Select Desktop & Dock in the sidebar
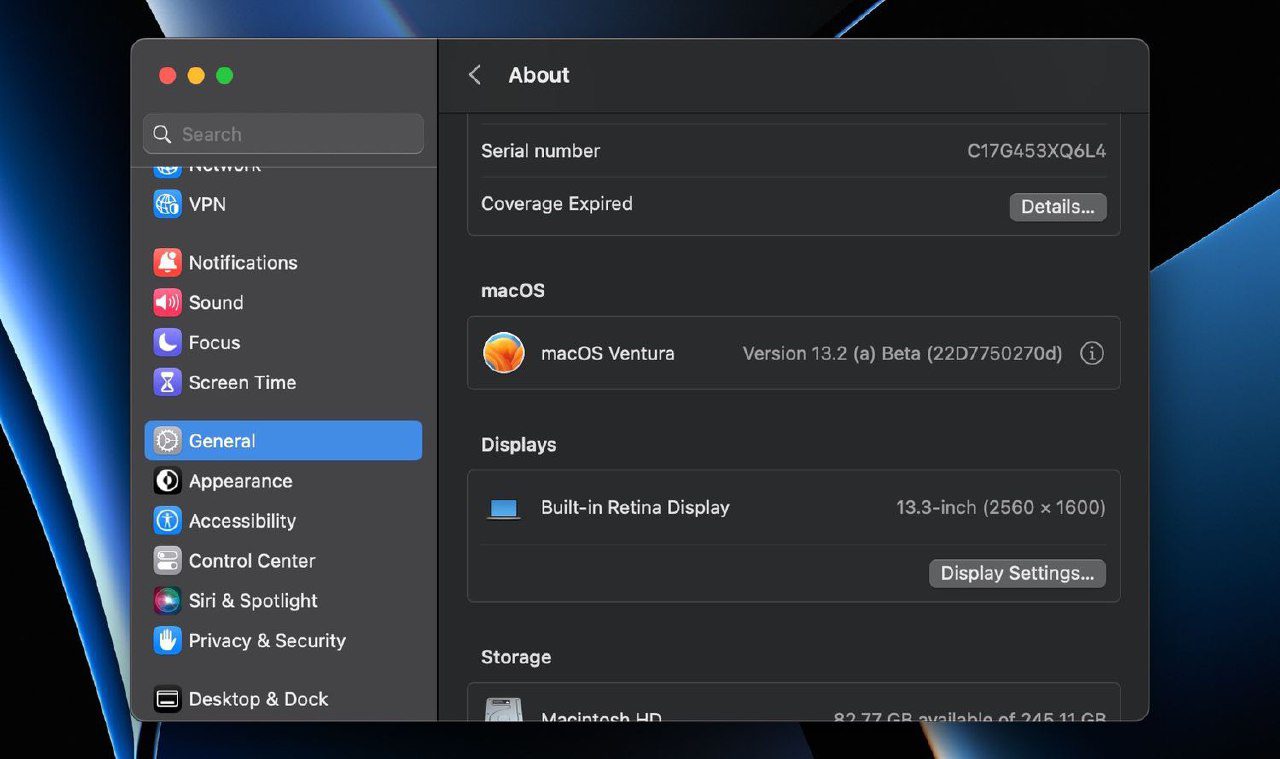The width and height of the screenshot is (1280, 759). tap(258, 699)
